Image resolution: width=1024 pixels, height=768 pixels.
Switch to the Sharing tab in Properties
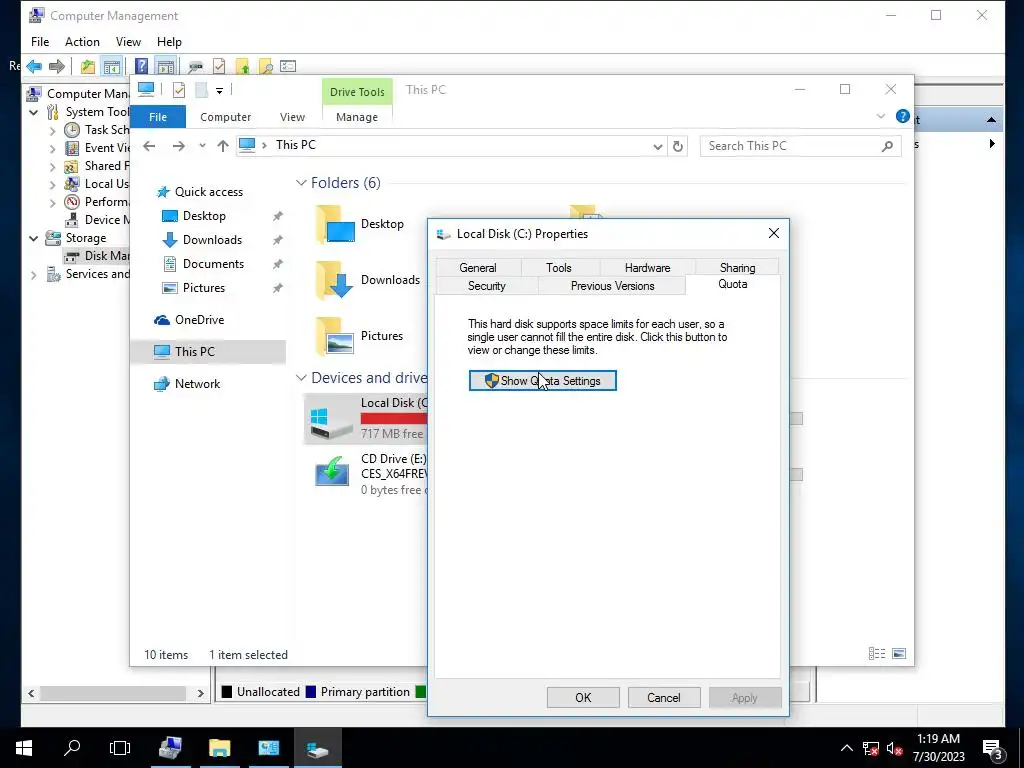[737, 268]
